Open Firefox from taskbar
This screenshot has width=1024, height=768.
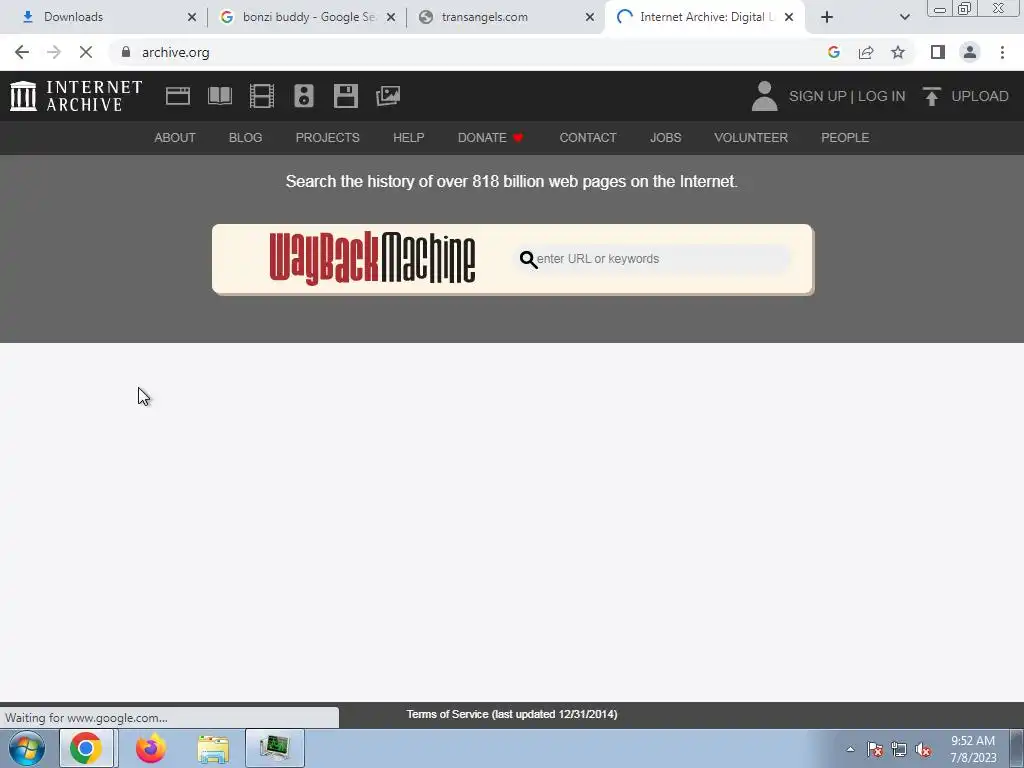tap(151, 748)
